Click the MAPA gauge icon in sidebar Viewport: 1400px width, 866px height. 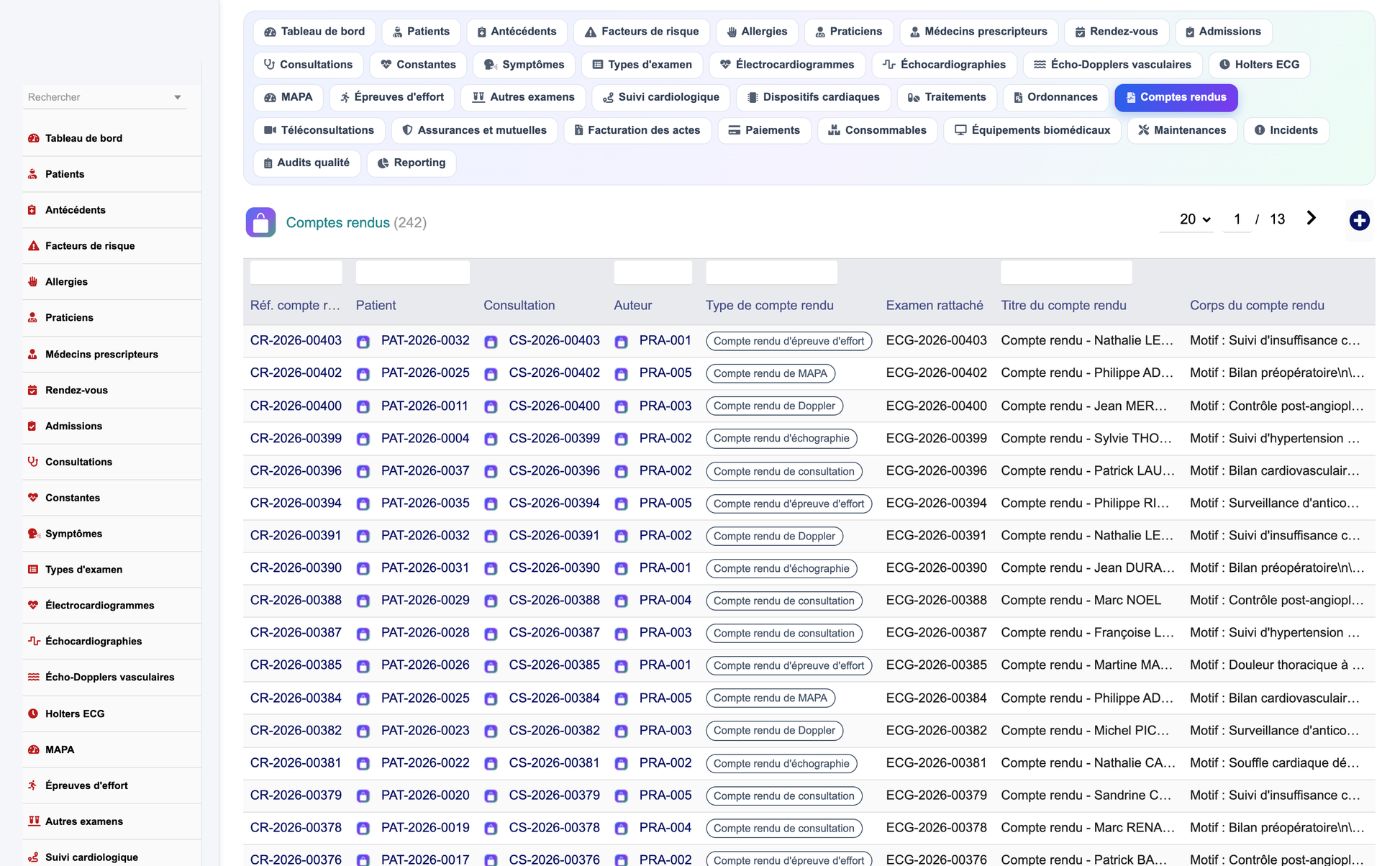coord(33,749)
